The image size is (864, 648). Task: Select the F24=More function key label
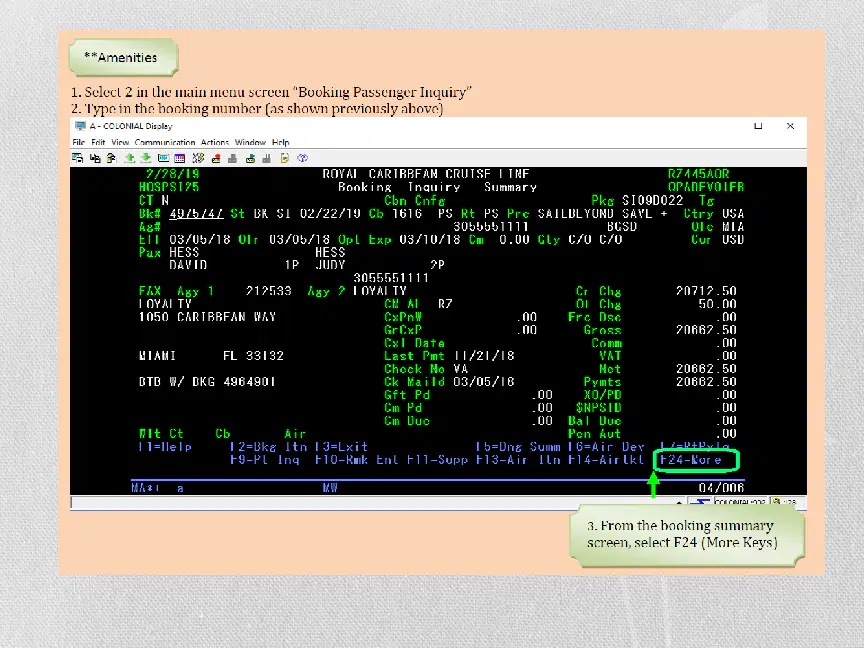coord(690,460)
